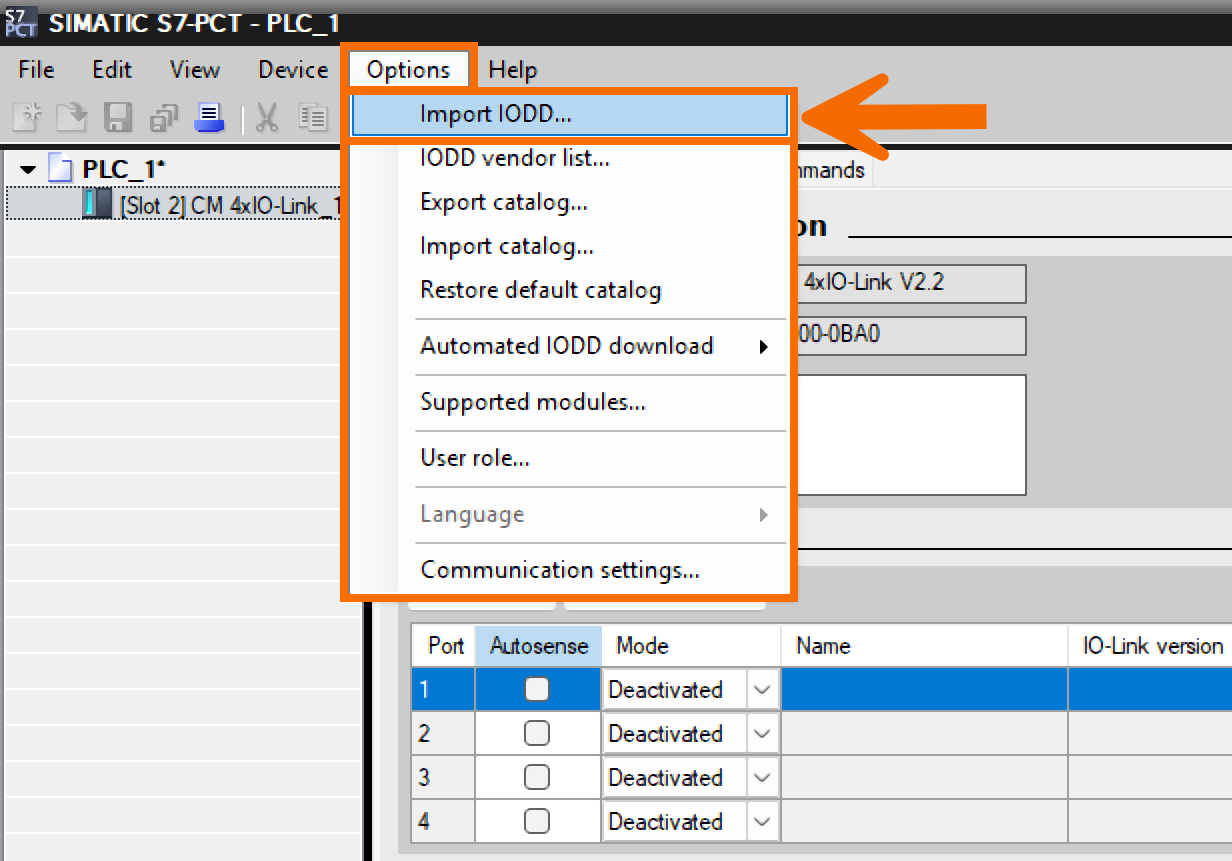Toggle Autosense checkbox for port 1
Viewport: 1232px width, 861px height.
[537, 689]
